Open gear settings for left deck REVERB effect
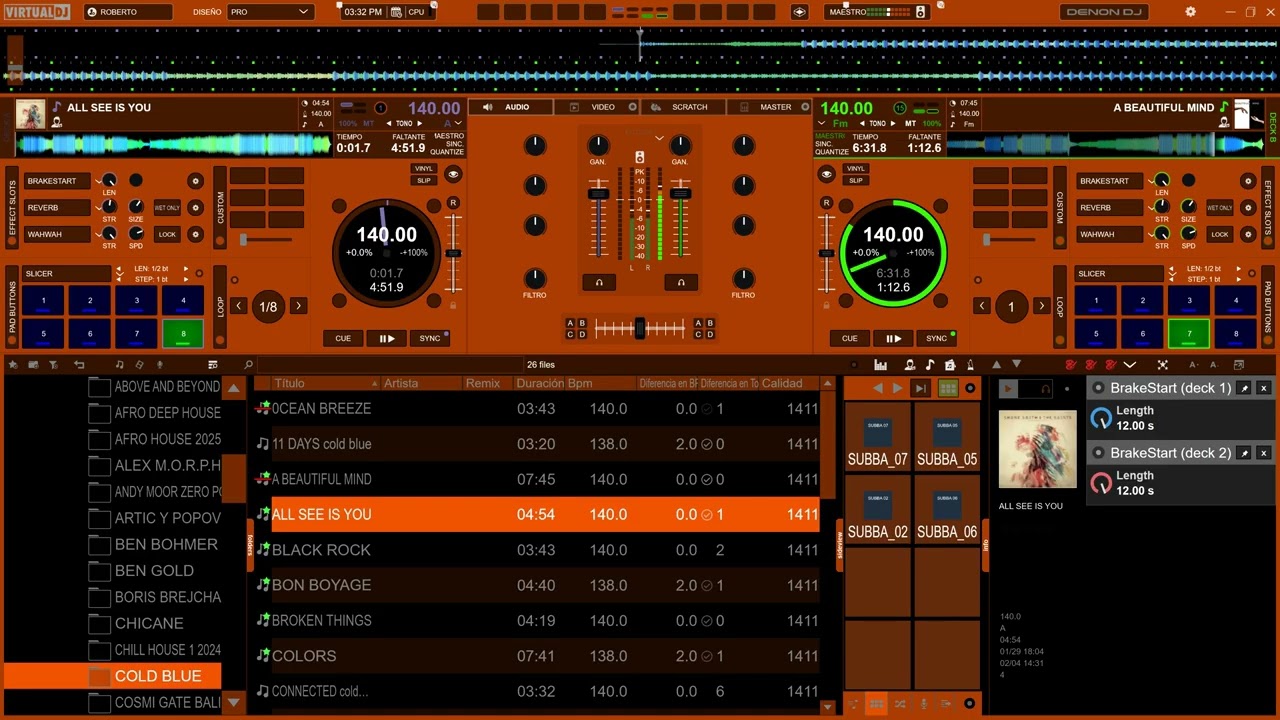The width and height of the screenshot is (1280, 720). 195,208
